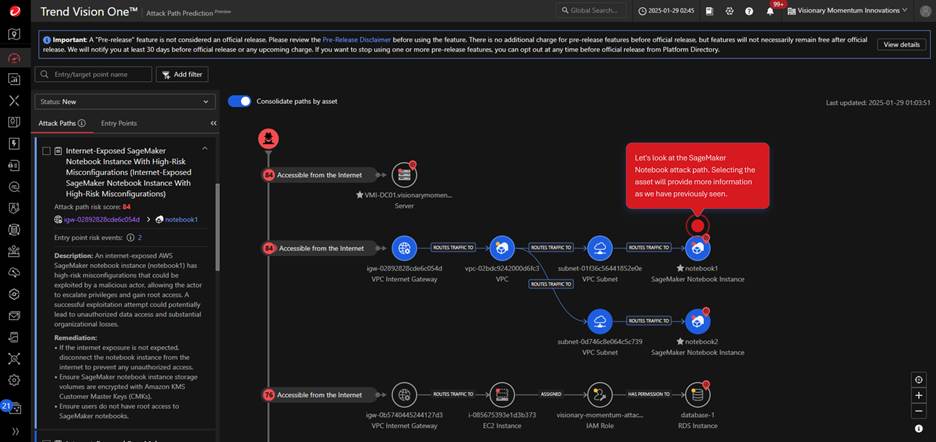Screen dimensions: 936x442
Task: Switch to the Entry Points tab
Action: click(119, 123)
